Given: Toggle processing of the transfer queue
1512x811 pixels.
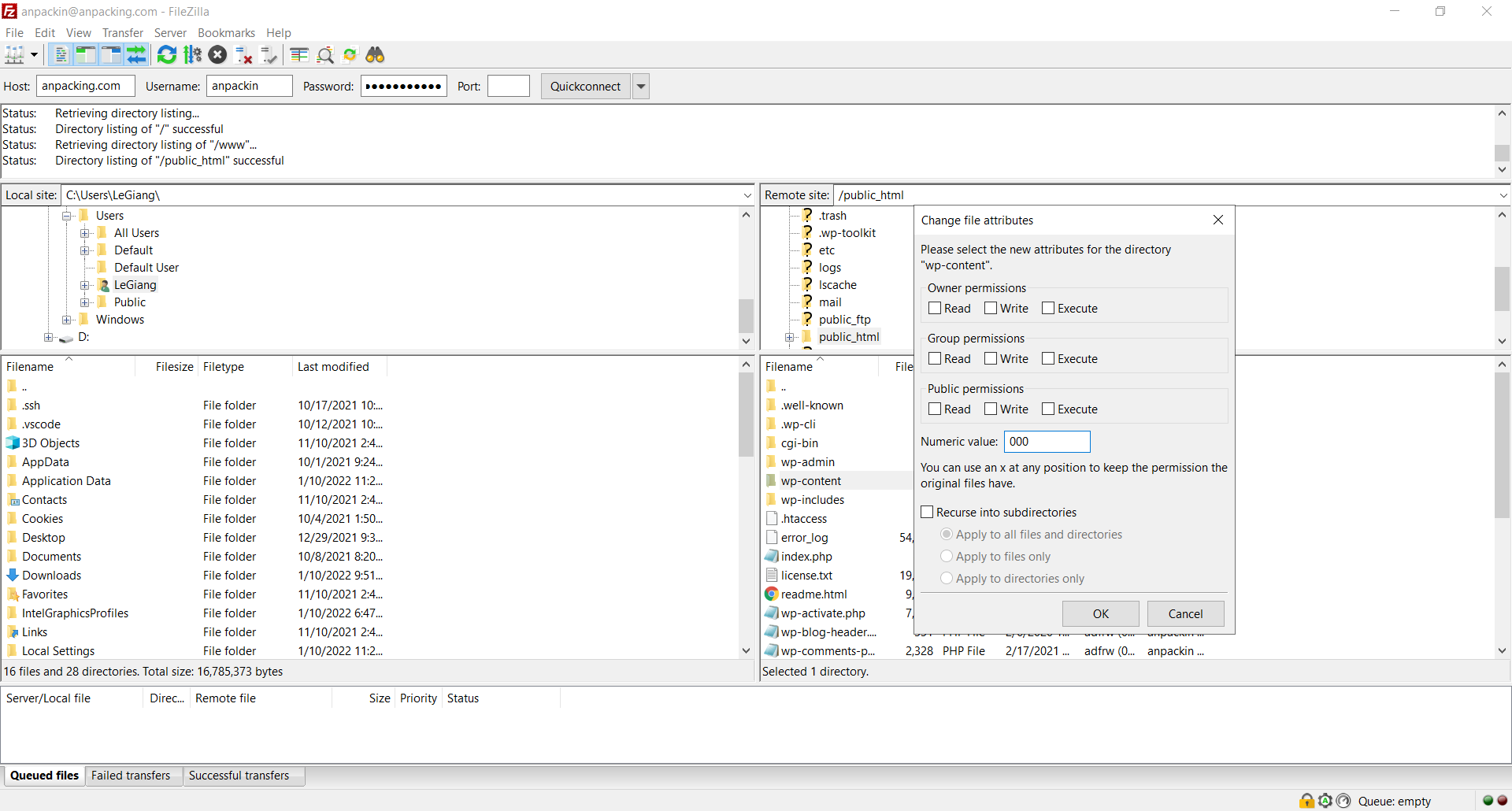Looking at the screenshot, I should [192, 55].
